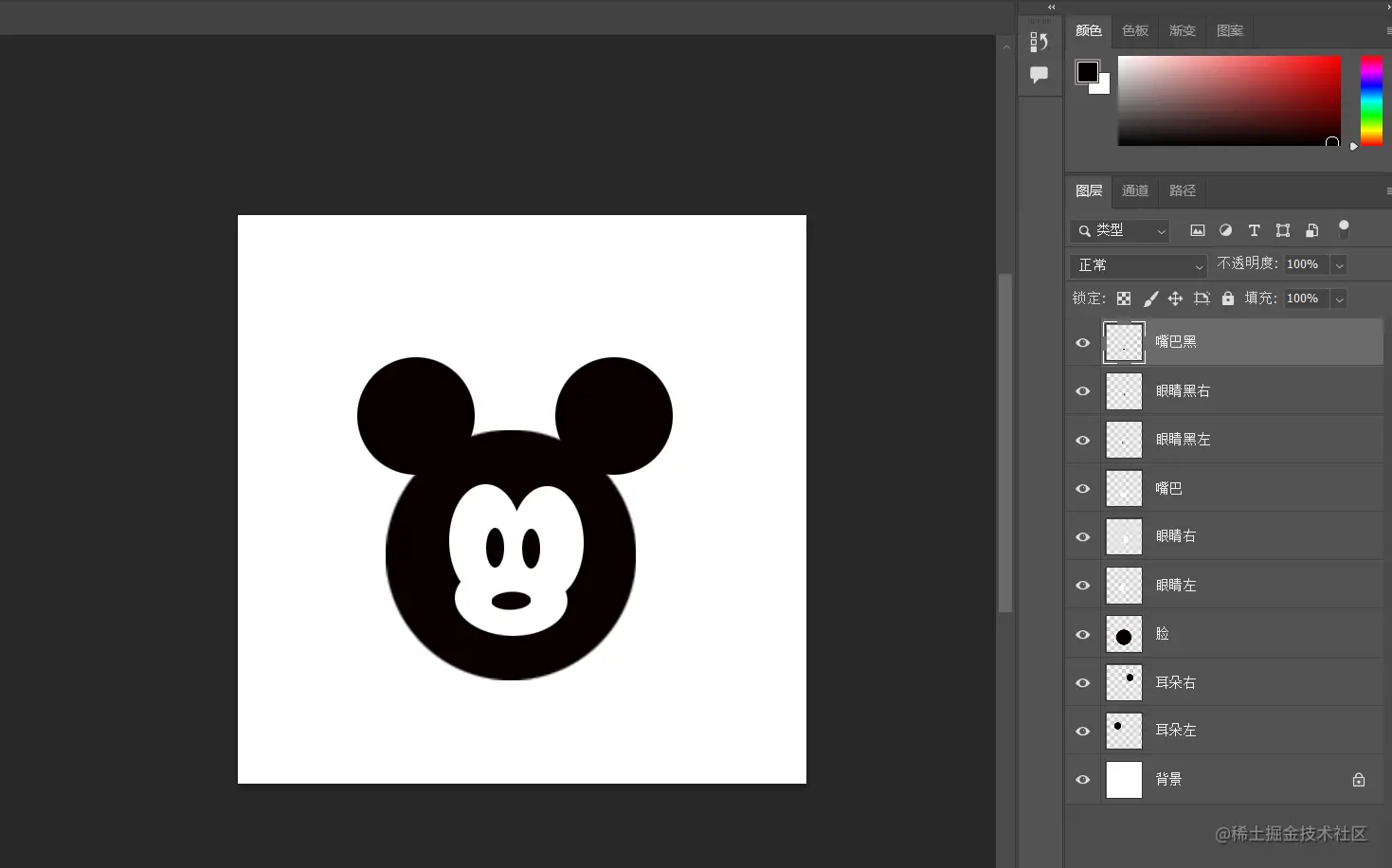Screen dimensions: 1392x868
Task: Filter for type layers icon
Action: pos(1254,230)
